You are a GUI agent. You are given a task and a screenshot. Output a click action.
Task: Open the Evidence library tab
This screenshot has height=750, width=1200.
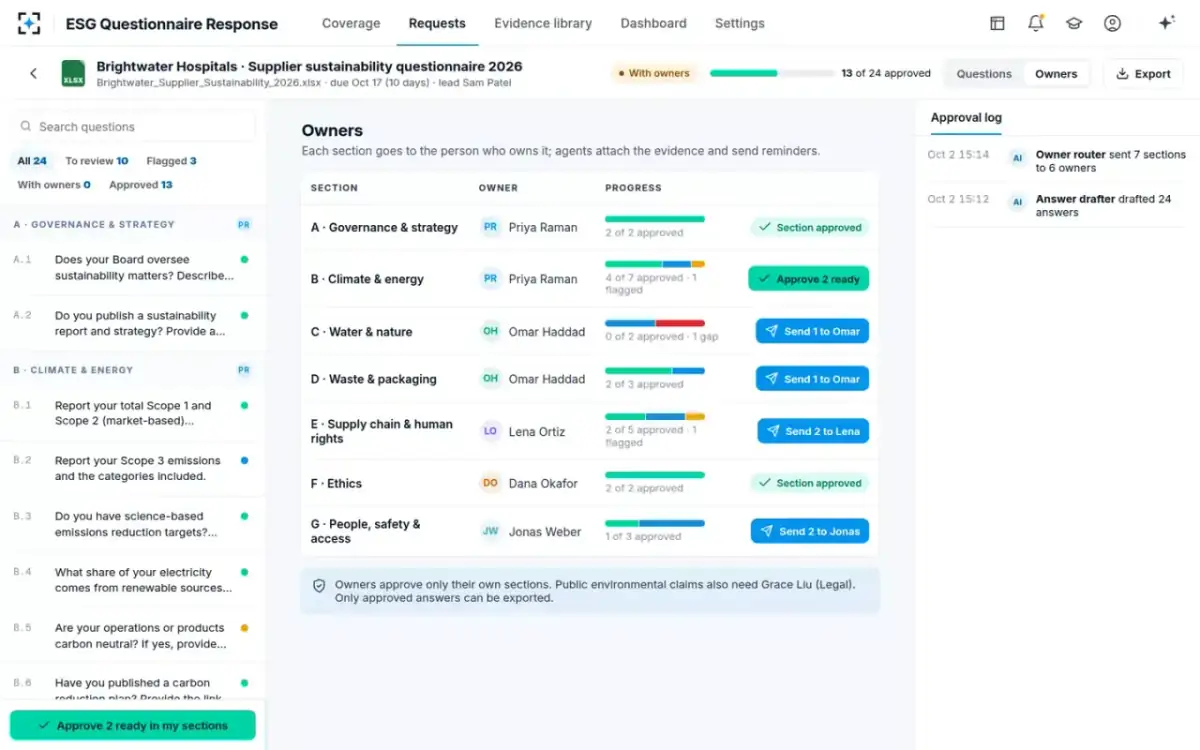tap(543, 23)
